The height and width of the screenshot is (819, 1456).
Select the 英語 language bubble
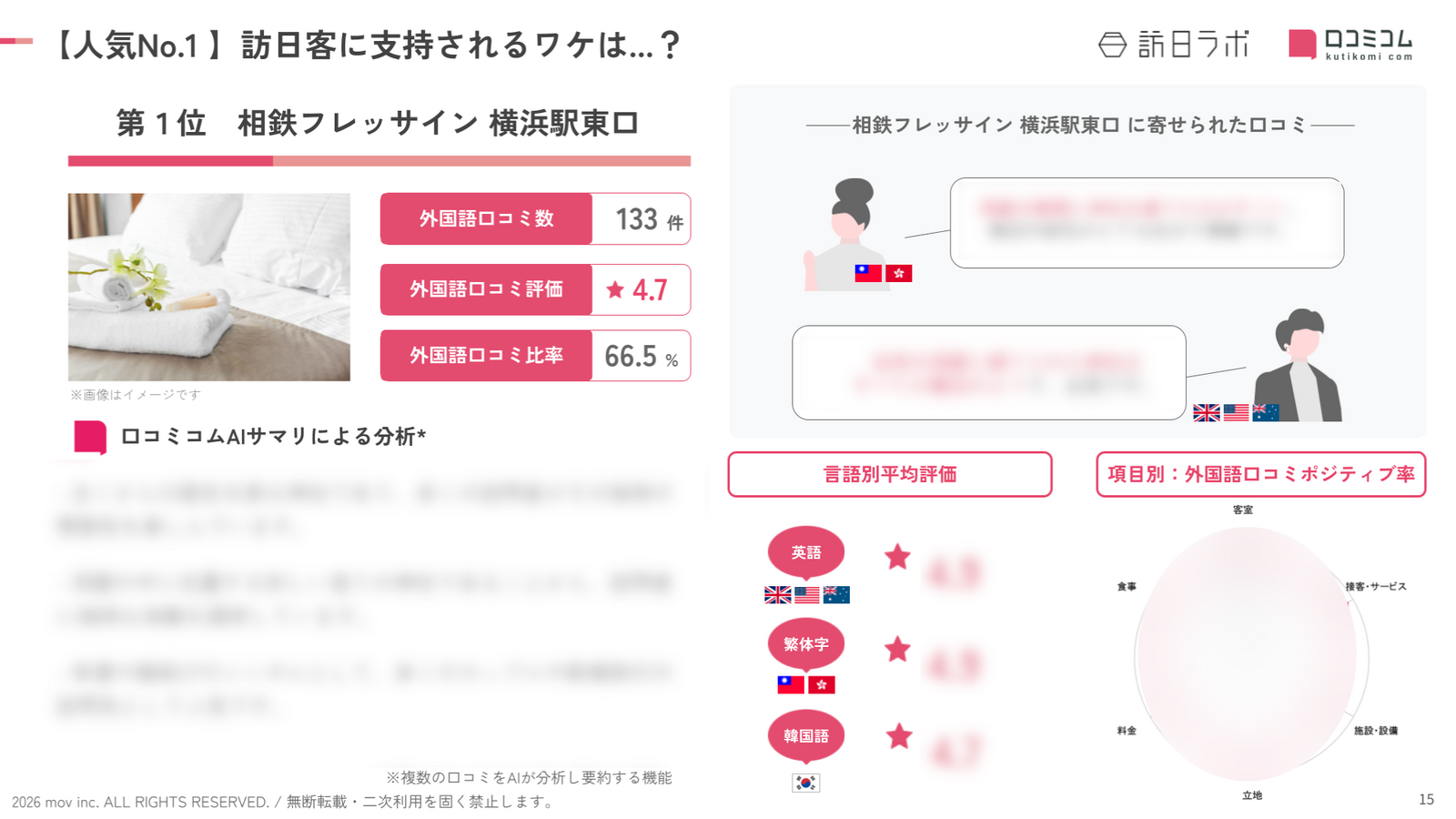805,551
